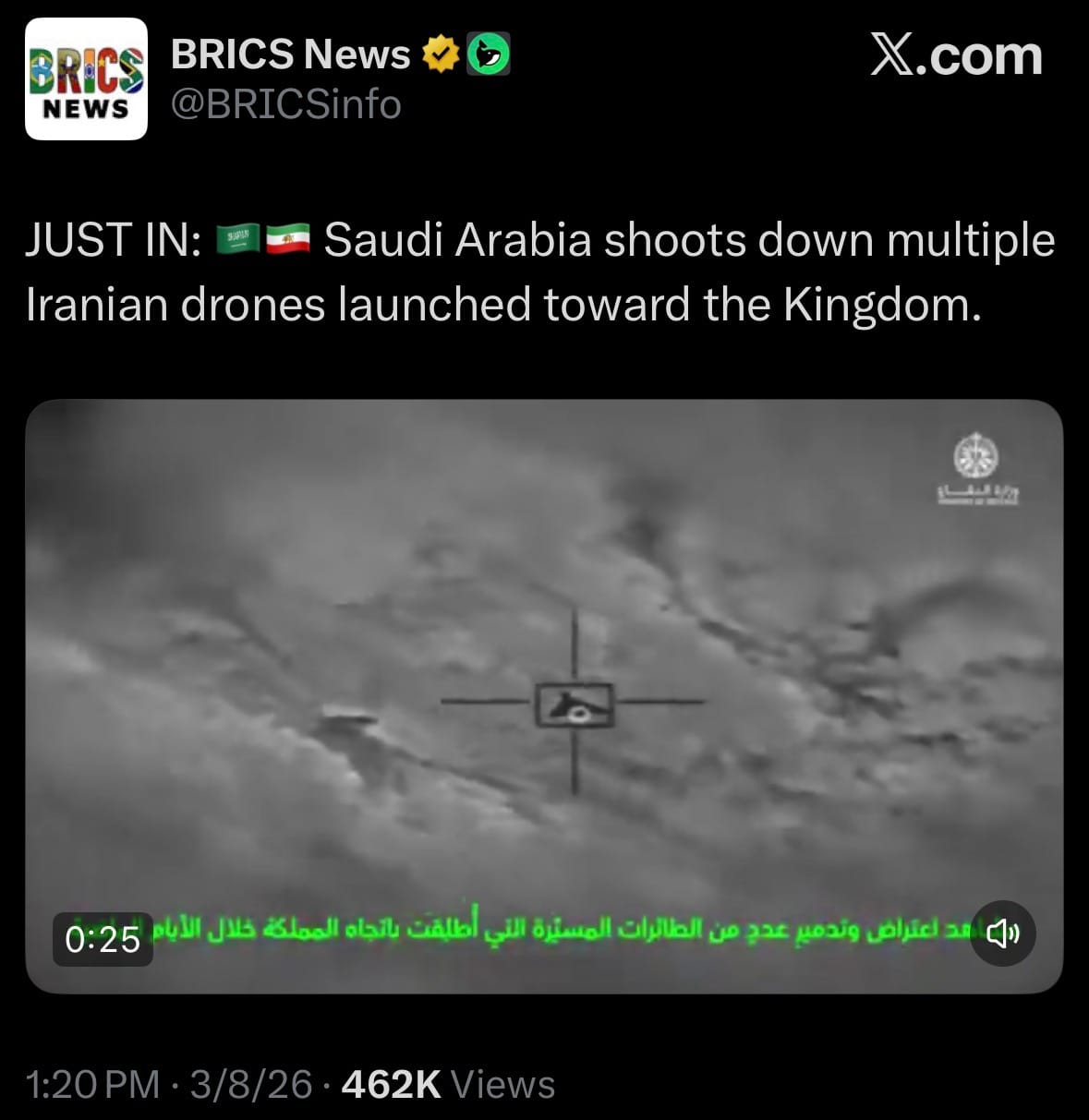Open the BRICS News display name
Screen dimensions: 1089x1120
290,54
